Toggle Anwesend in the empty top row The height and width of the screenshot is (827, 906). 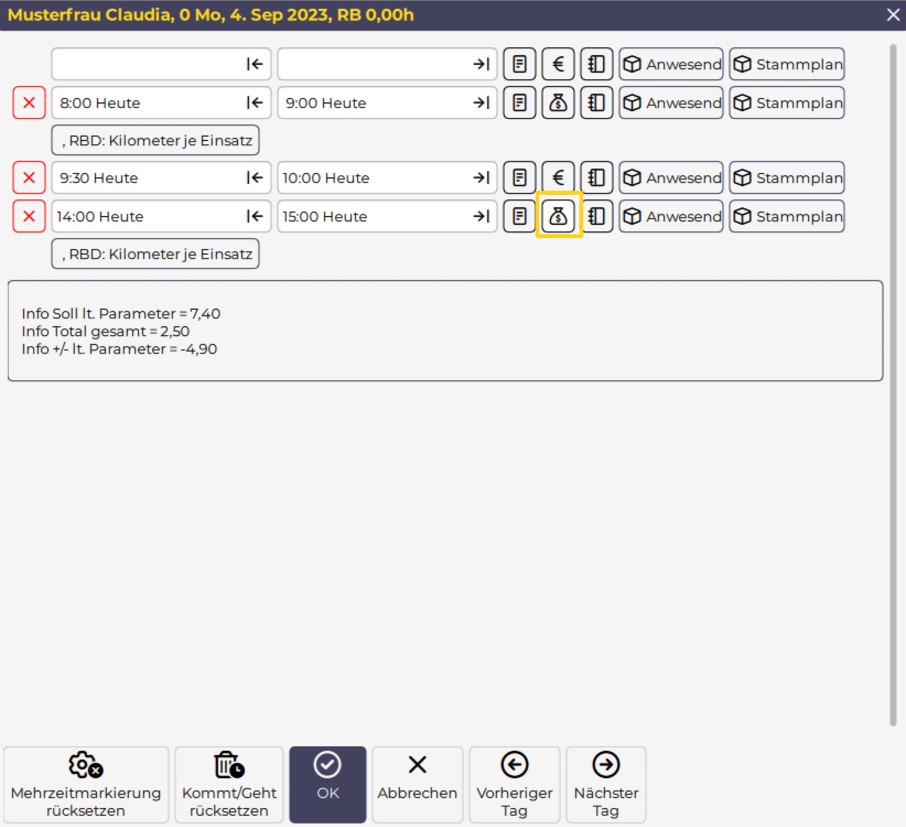click(x=671, y=65)
